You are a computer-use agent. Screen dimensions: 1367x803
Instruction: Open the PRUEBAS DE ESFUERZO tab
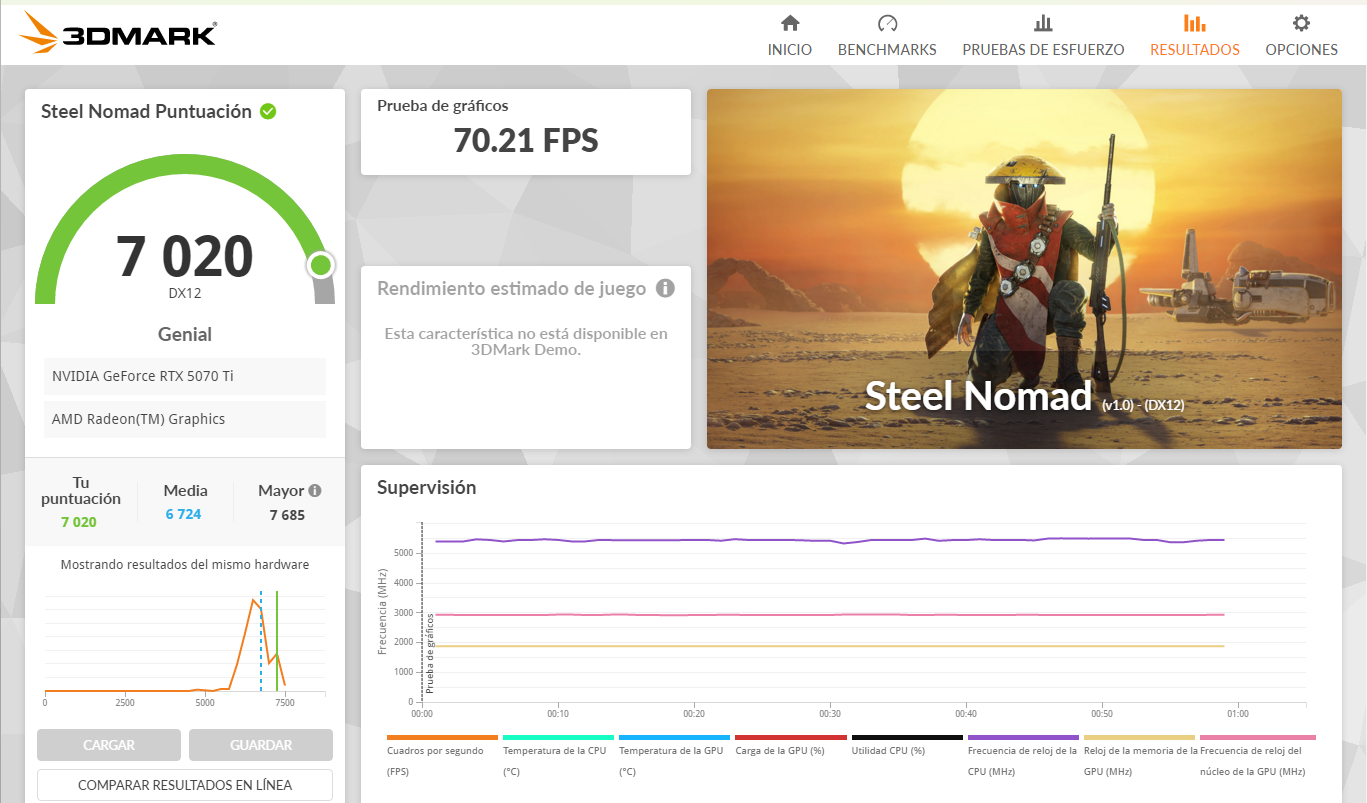[1043, 36]
